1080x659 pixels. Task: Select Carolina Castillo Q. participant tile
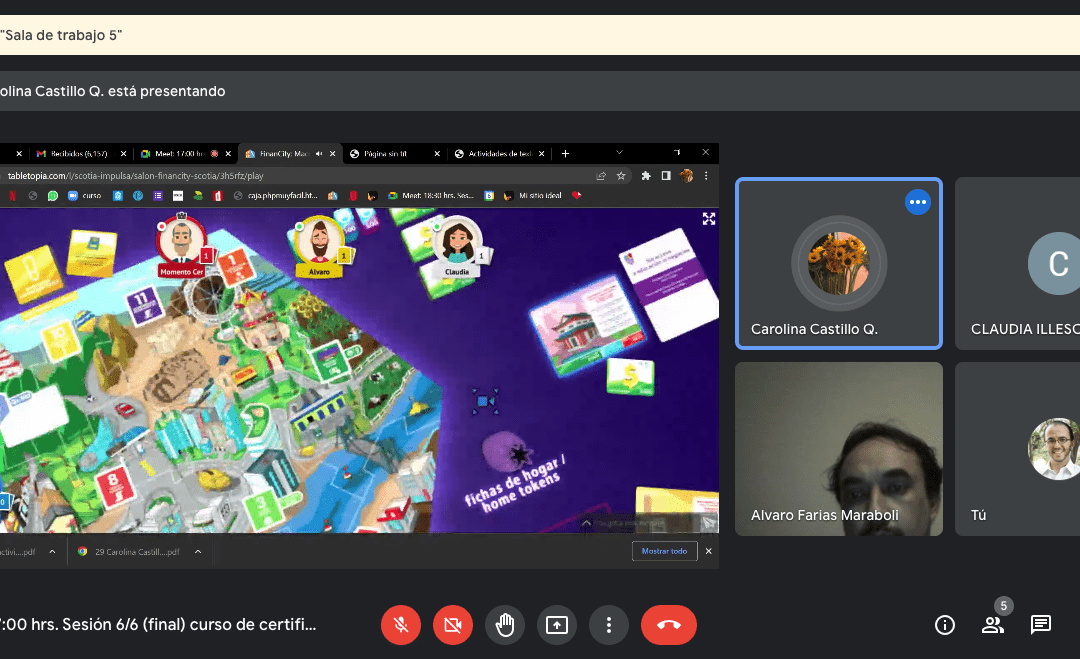(x=839, y=264)
